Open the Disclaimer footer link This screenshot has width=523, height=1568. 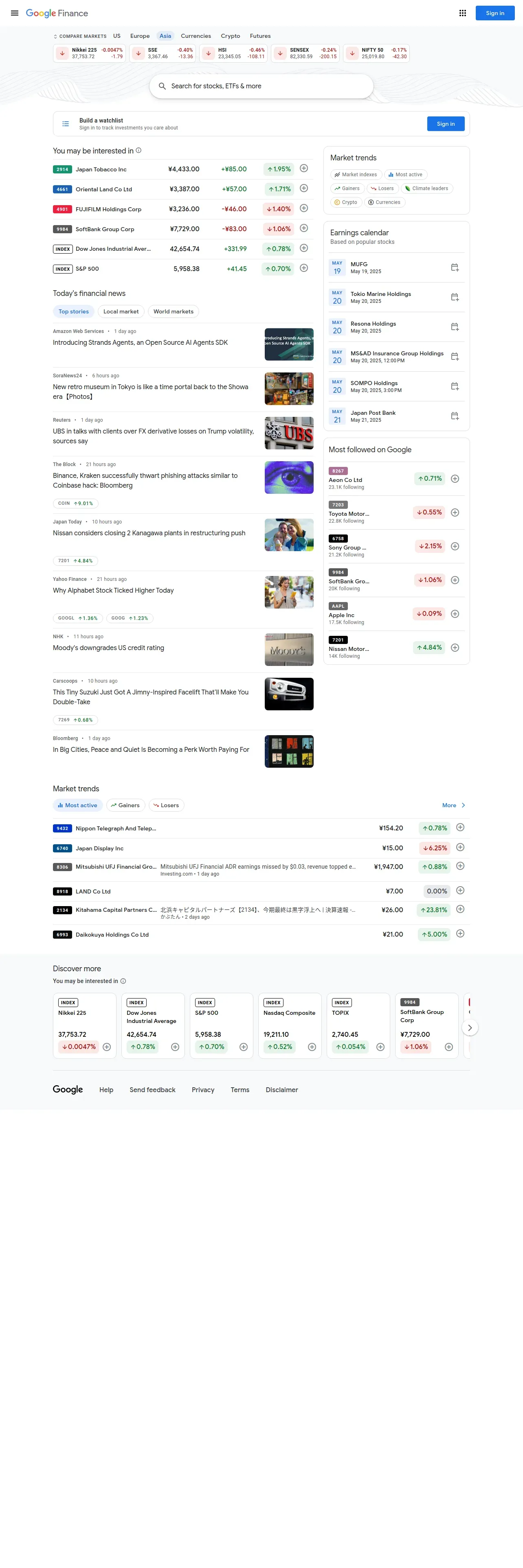coord(282,1090)
